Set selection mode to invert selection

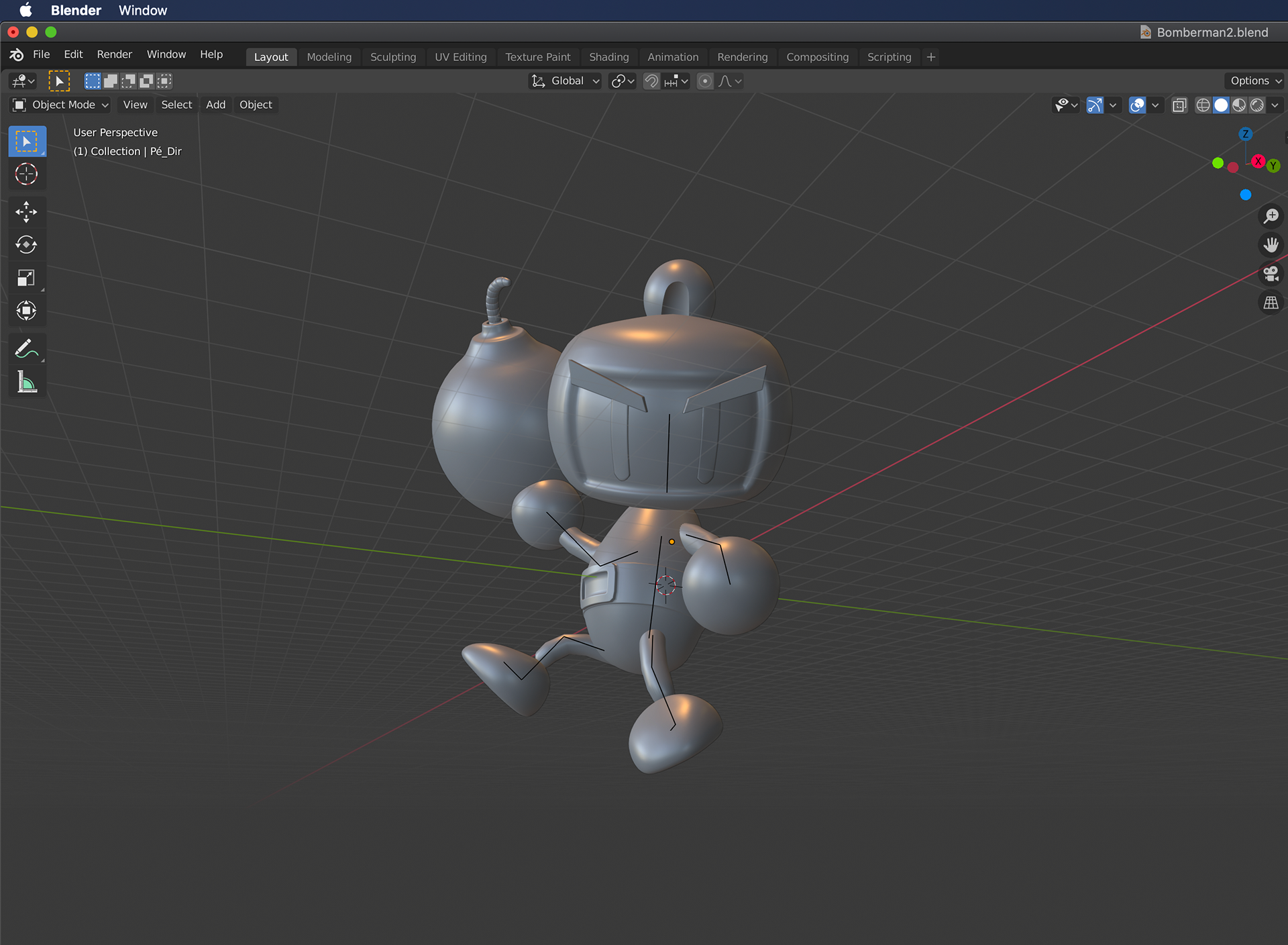(146, 81)
